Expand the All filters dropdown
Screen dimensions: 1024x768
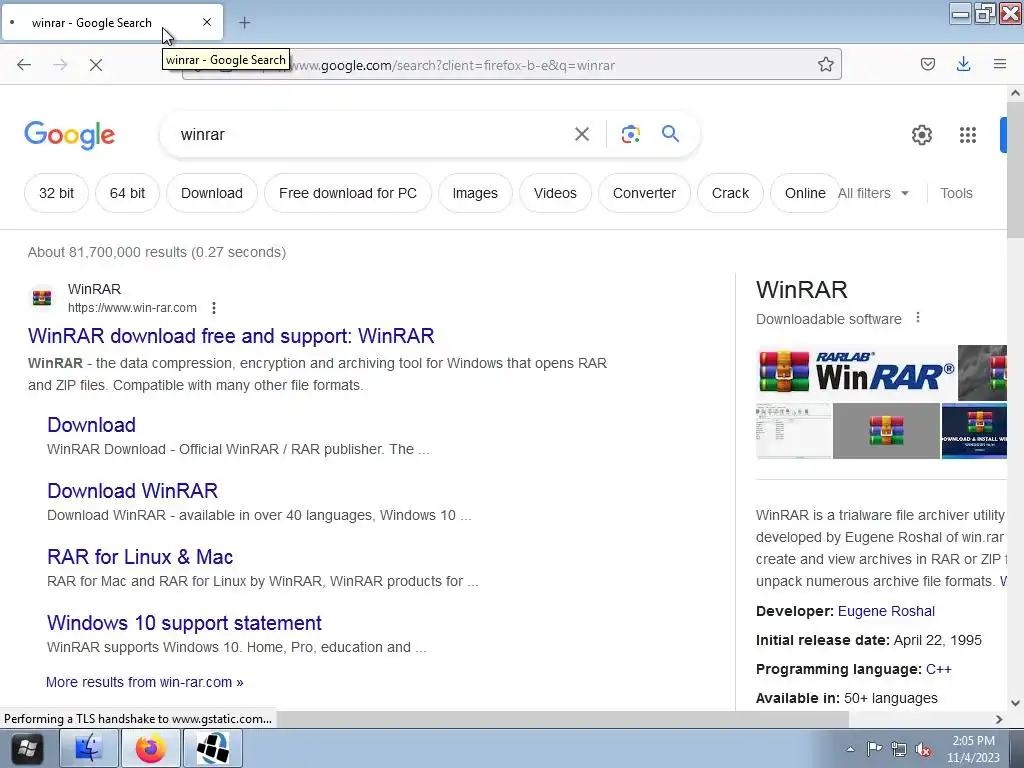tap(873, 193)
